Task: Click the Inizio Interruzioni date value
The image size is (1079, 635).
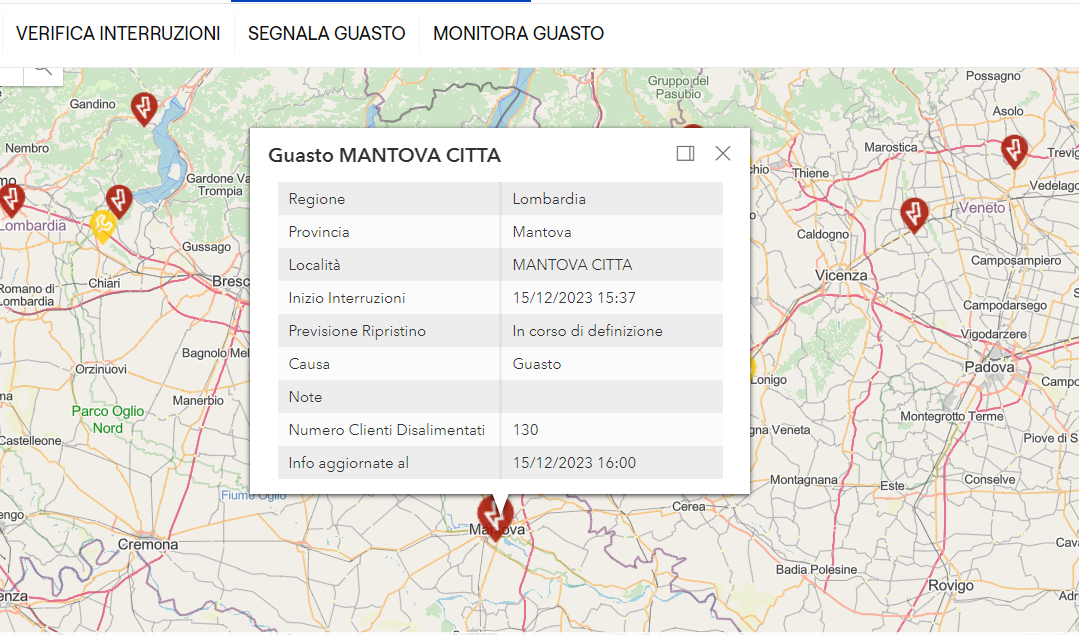Action: click(574, 298)
